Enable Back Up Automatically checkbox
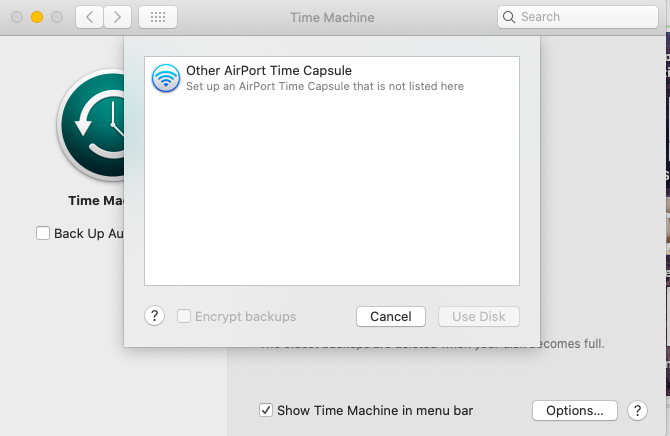Viewport: 670px width, 436px height. click(43, 233)
